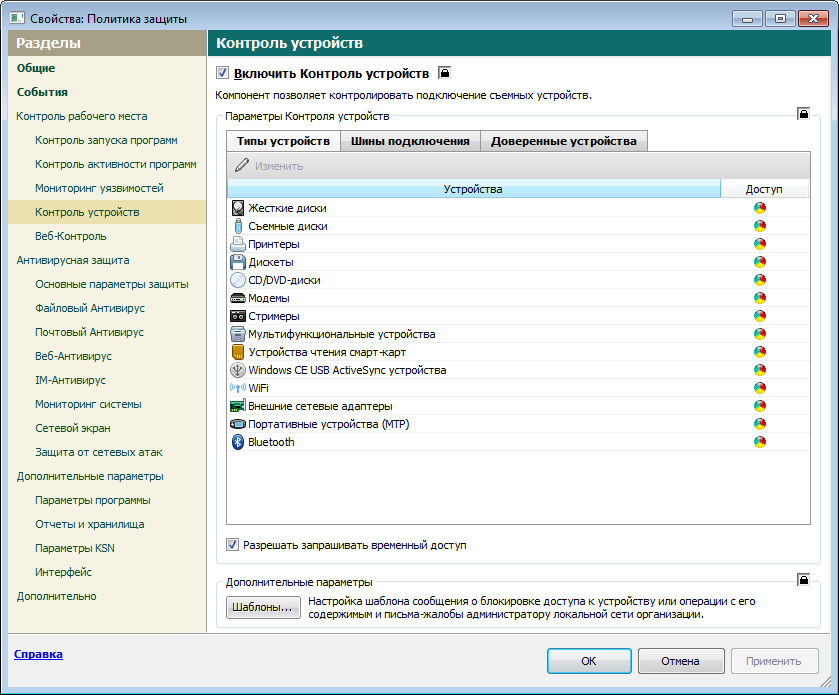Open Мониторинг уязвимостей section
The width and height of the screenshot is (839, 695).
click(x=100, y=188)
